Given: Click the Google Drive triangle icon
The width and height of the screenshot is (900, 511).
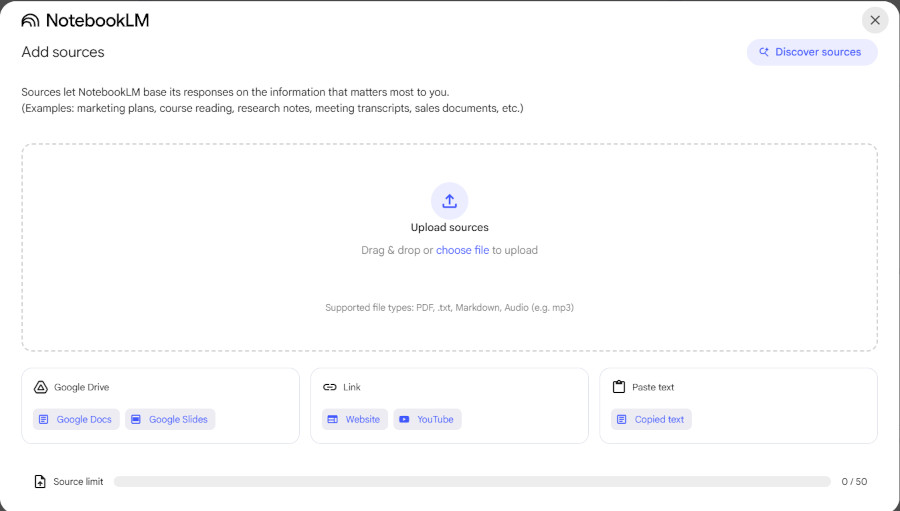Looking at the screenshot, I should tap(40, 387).
